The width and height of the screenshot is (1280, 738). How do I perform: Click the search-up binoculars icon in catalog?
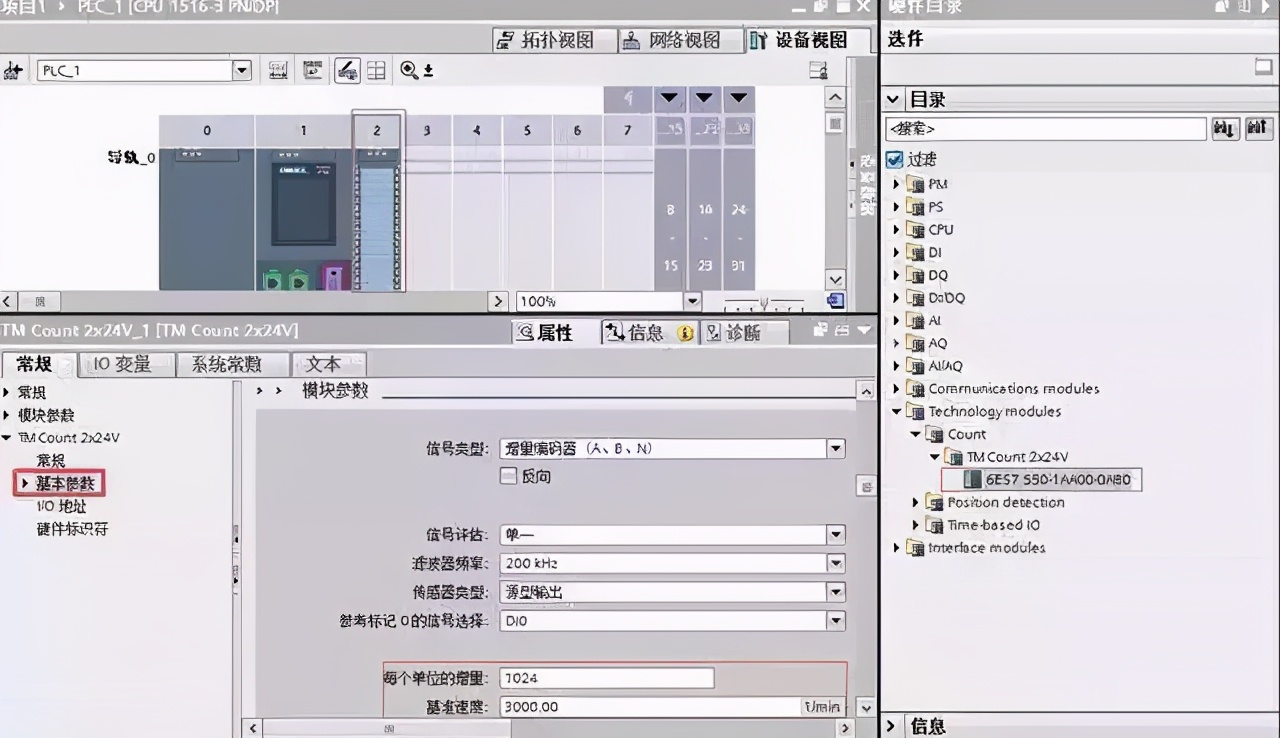coord(1257,127)
